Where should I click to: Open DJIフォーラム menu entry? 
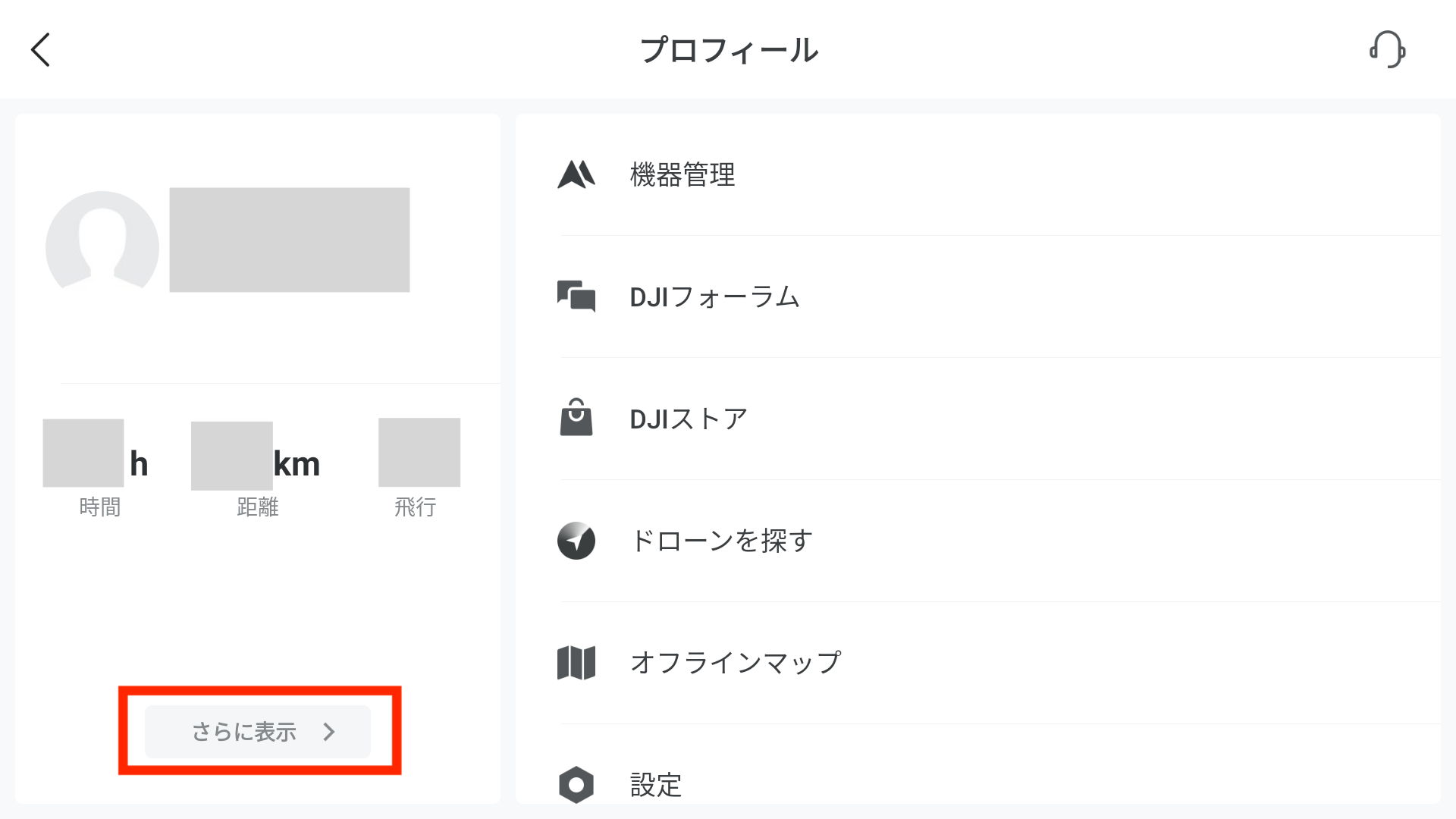714,297
